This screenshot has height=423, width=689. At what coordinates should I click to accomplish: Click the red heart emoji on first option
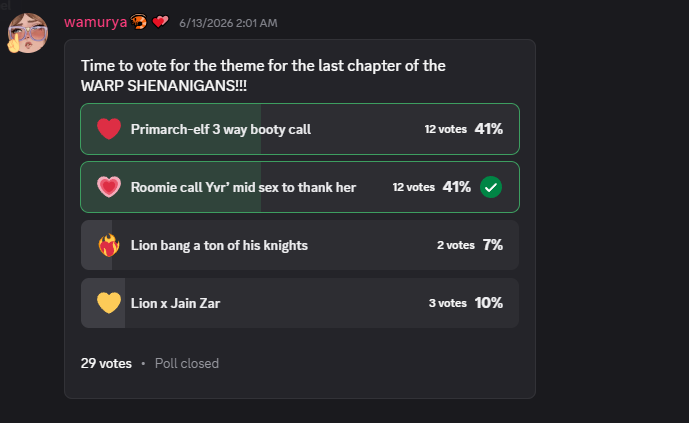click(109, 129)
